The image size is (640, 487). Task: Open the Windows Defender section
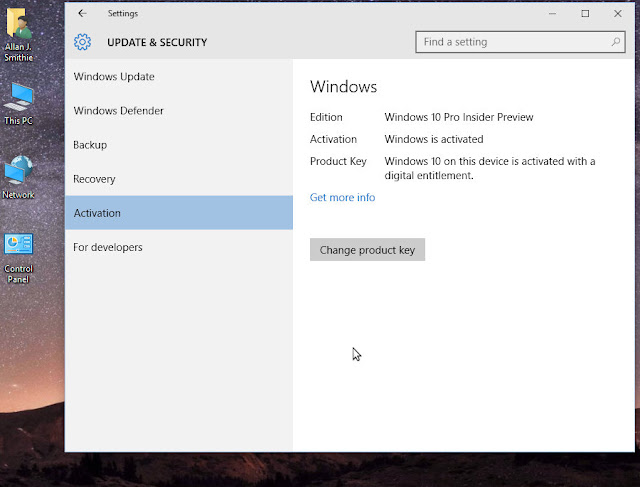pos(179,111)
